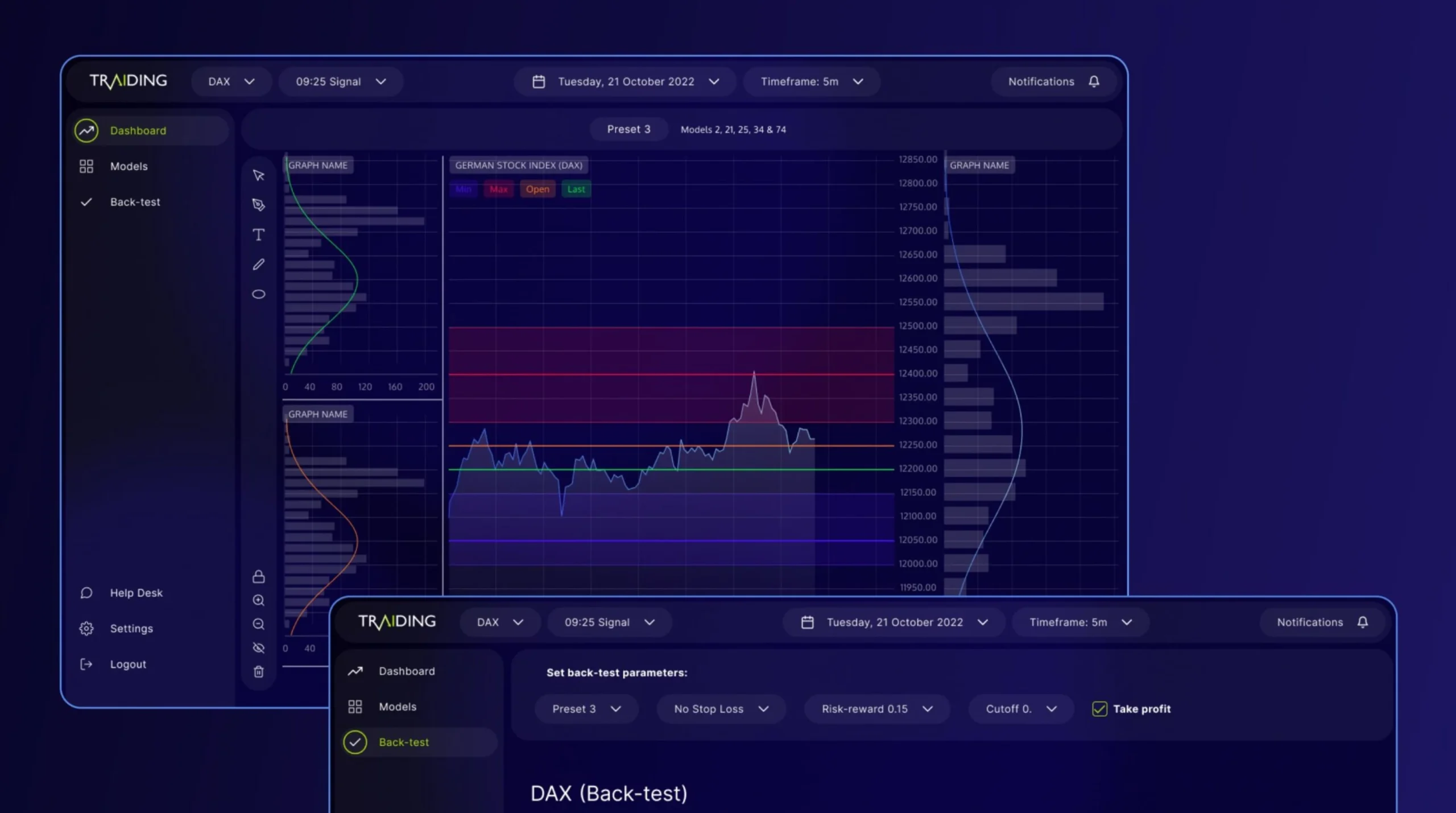Click the Models grid icon in the back window
1456x813 pixels.
pyautogui.click(x=86, y=166)
